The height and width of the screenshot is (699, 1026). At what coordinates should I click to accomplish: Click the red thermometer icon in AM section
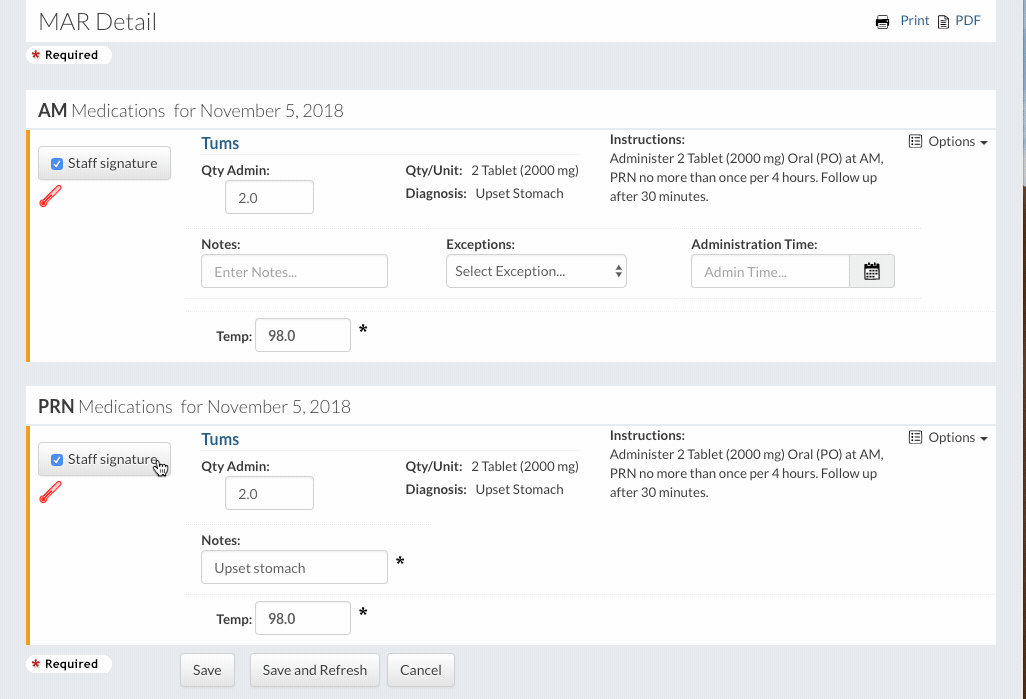[x=50, y=197]
